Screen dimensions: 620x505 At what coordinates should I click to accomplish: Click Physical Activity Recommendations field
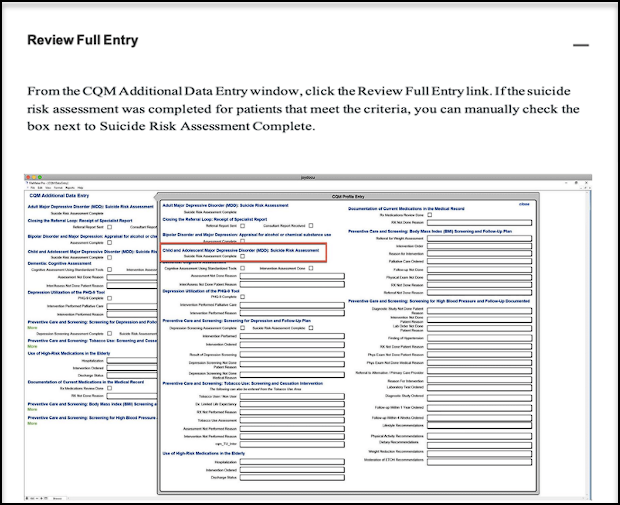click(479, 436)
